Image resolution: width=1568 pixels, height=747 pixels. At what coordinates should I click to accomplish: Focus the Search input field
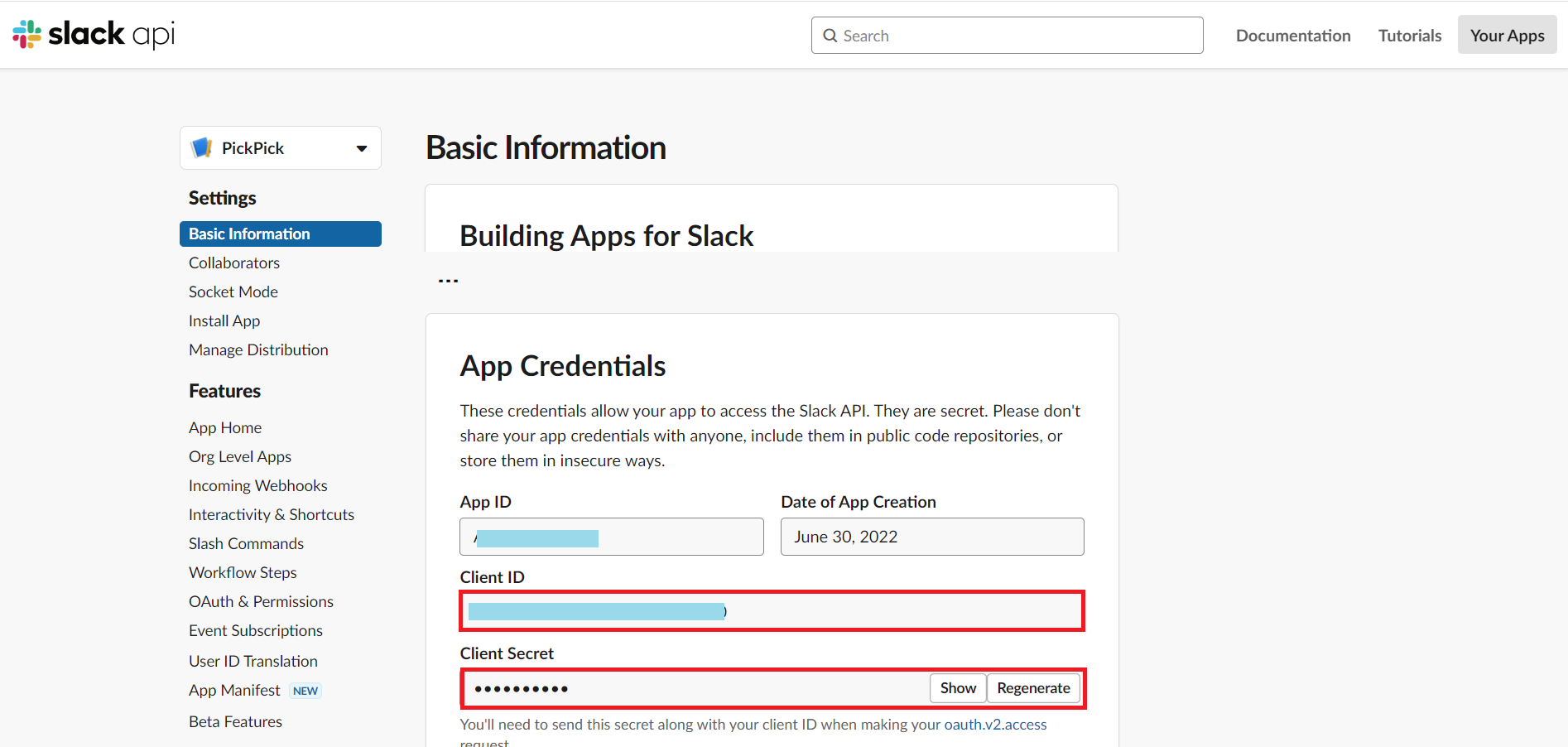coord(1008,36)
